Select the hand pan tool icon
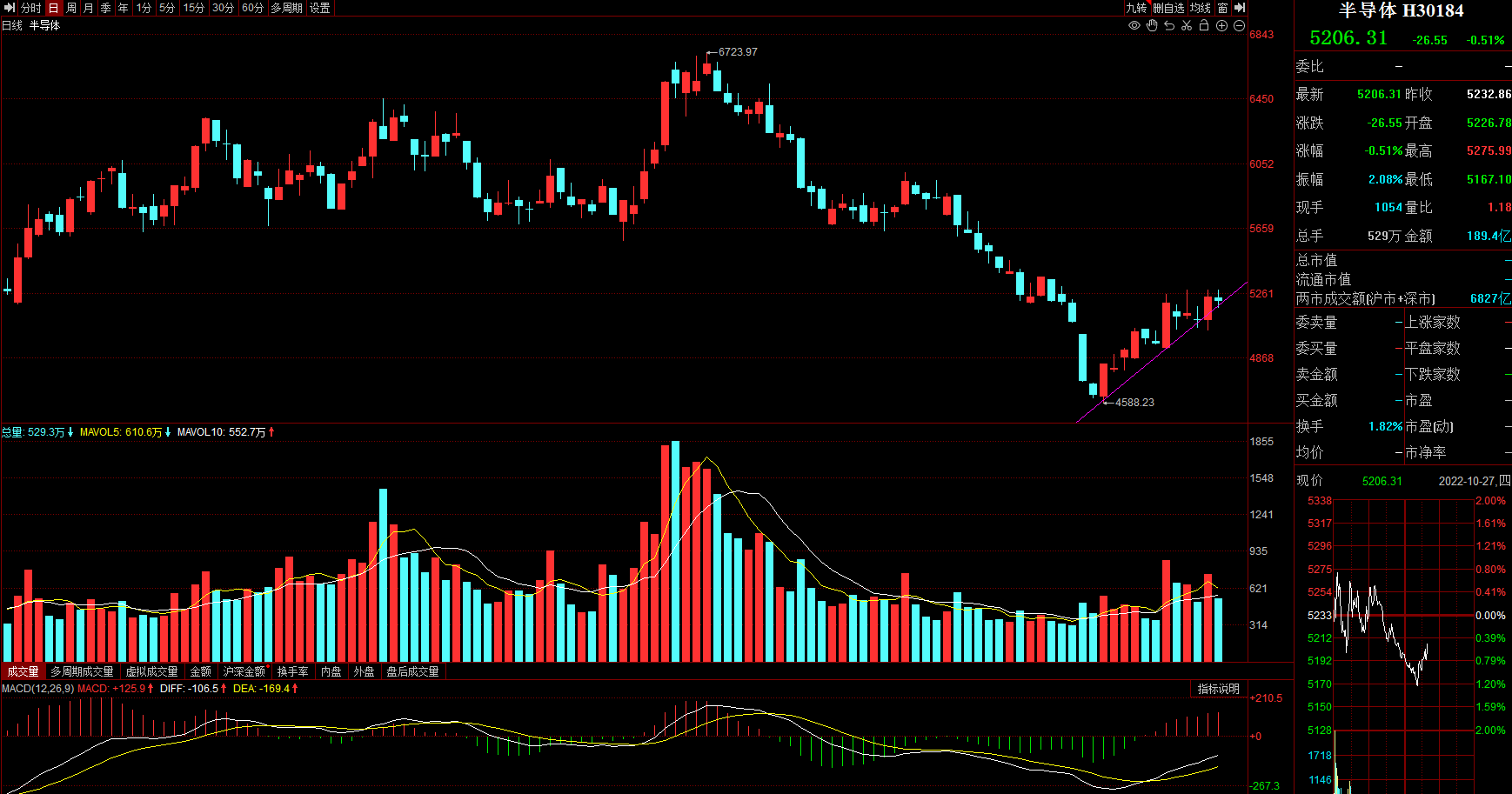 coord(1152,25)
